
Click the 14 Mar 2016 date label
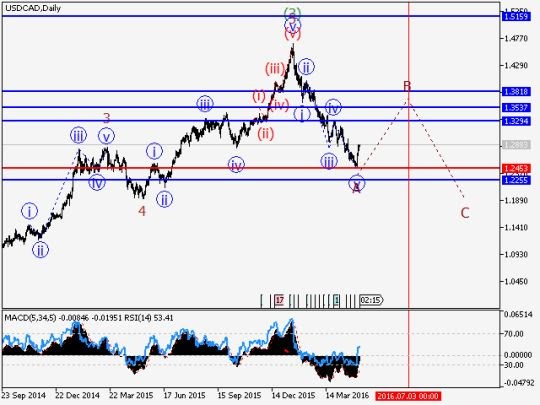point(347,395)
